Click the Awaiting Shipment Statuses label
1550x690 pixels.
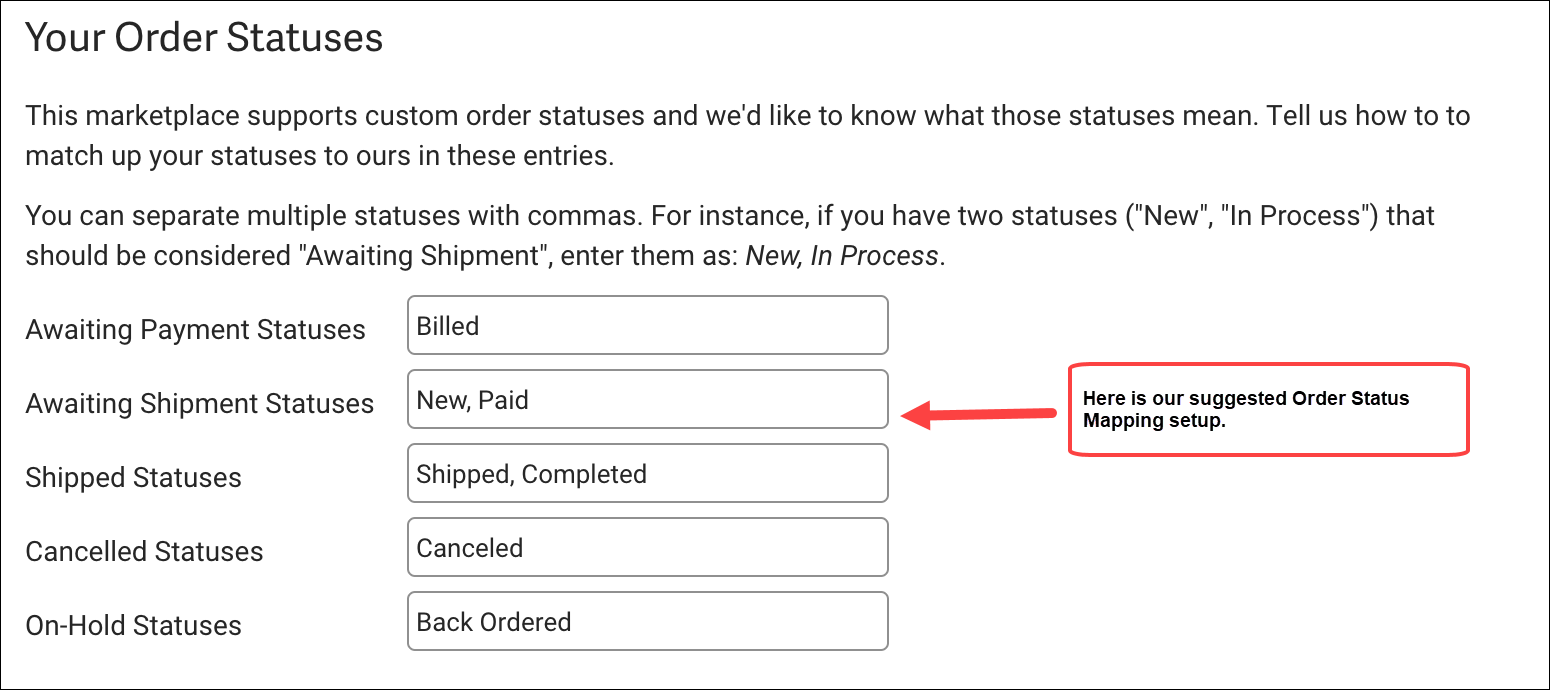click(200, 404)
